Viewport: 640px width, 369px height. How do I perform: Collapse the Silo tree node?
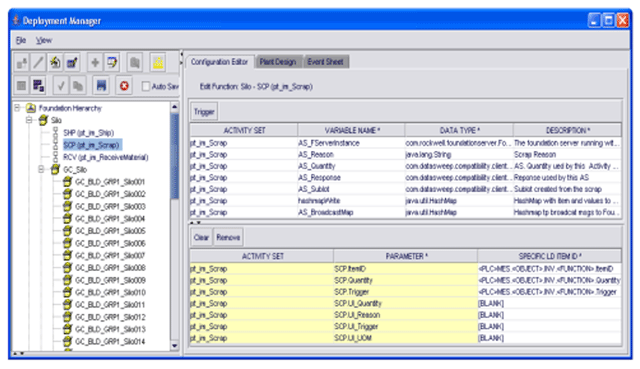coord(29,120)
